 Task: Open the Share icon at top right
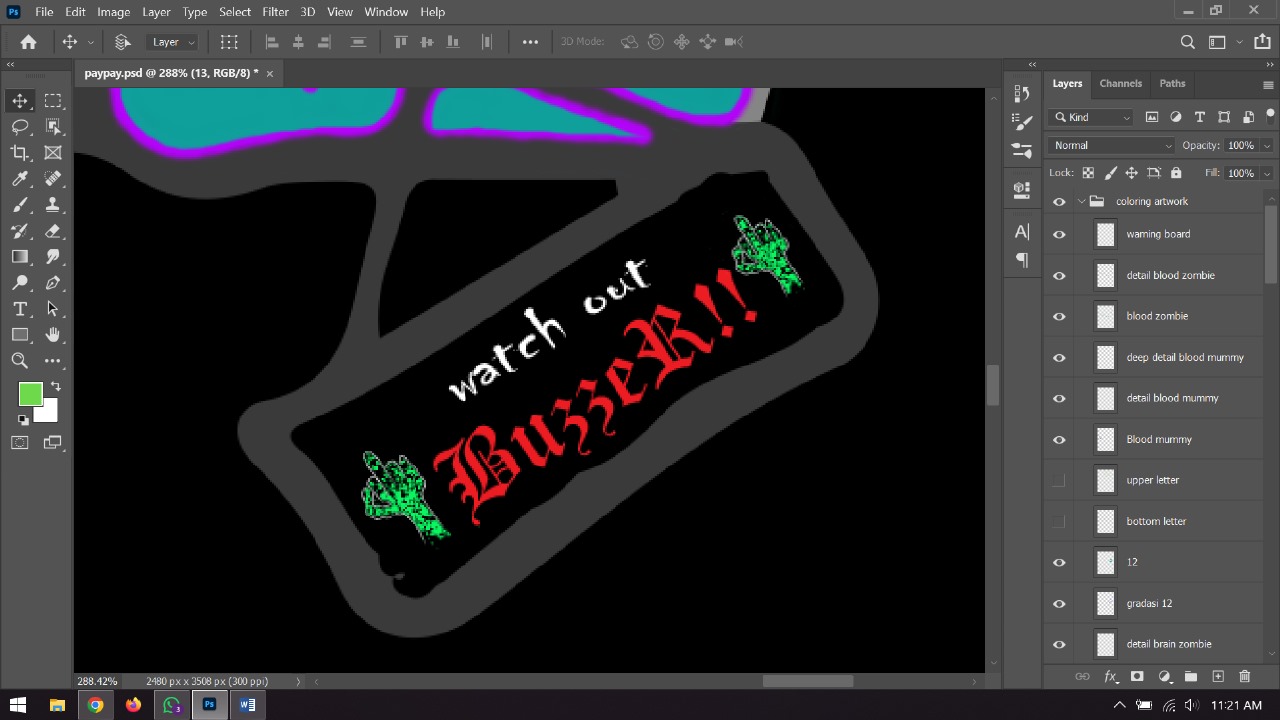tap(1262, 42)
